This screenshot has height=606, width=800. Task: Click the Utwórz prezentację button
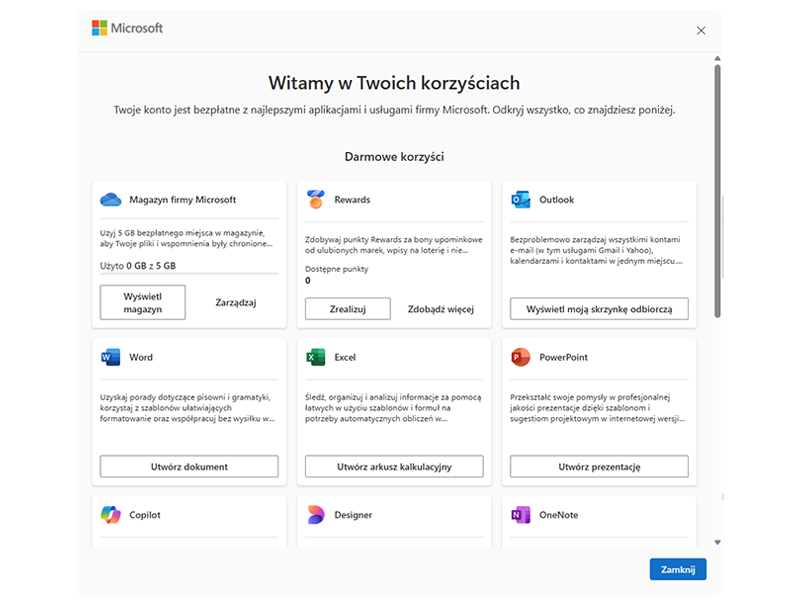pyautogui.click(x=599, y=466)
